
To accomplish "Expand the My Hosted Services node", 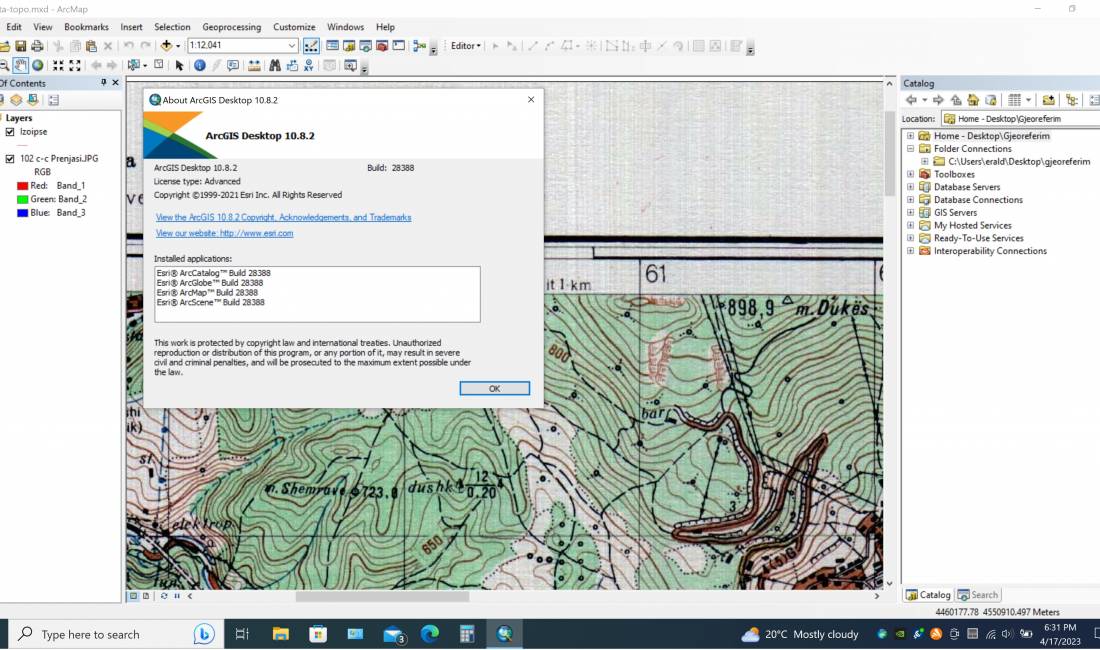I will (x=911, y=225).
